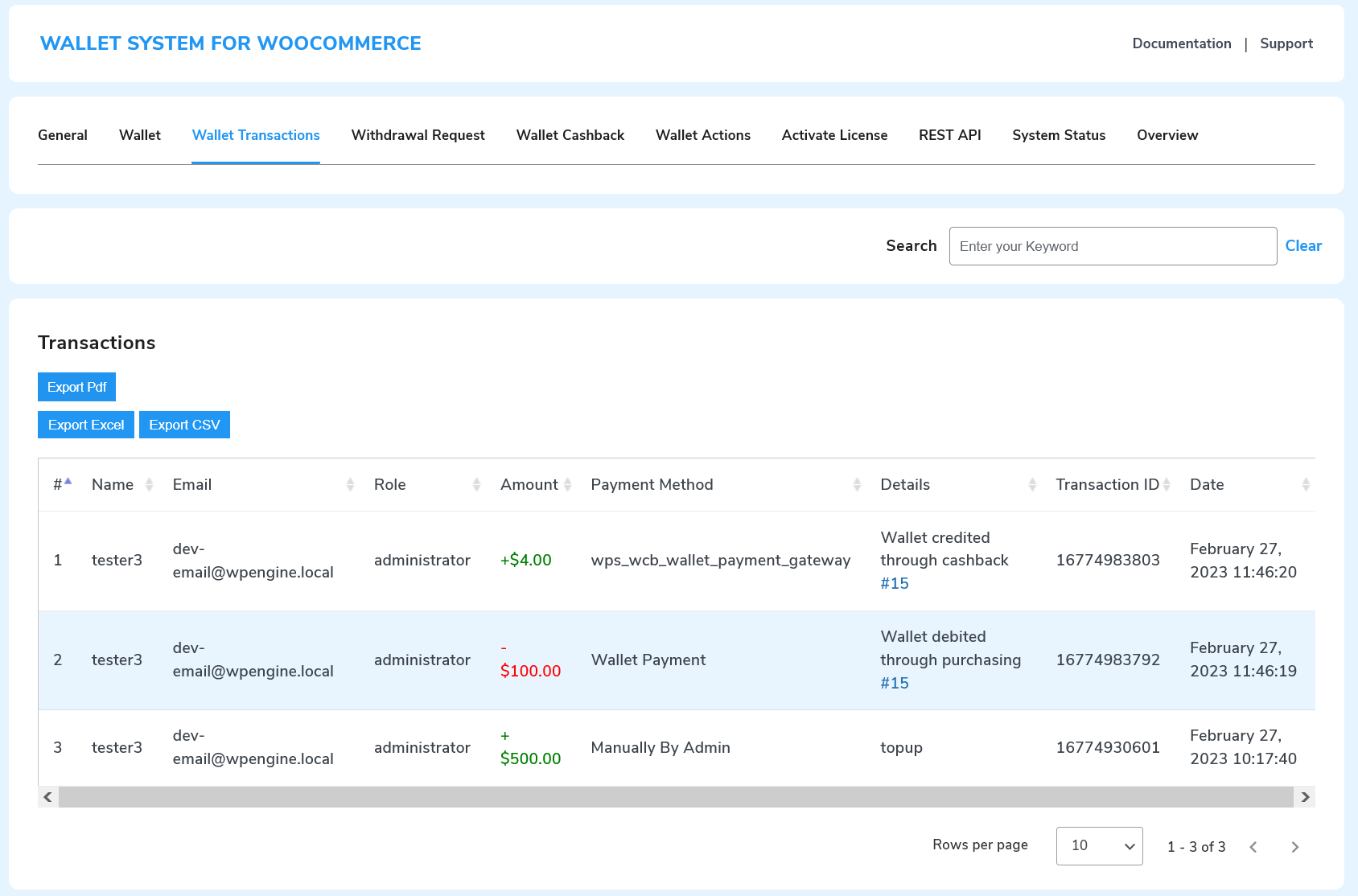Open the Support link

pos(1286,43)
